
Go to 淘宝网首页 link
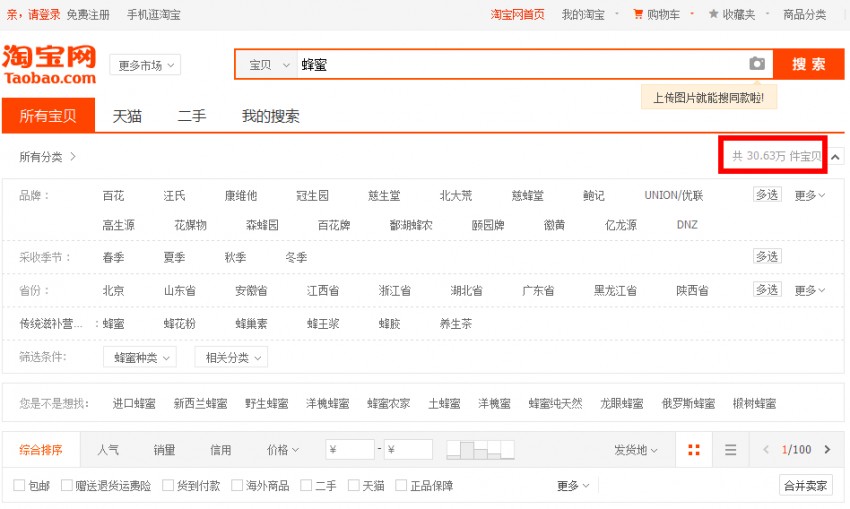click(x=517, y=14)
